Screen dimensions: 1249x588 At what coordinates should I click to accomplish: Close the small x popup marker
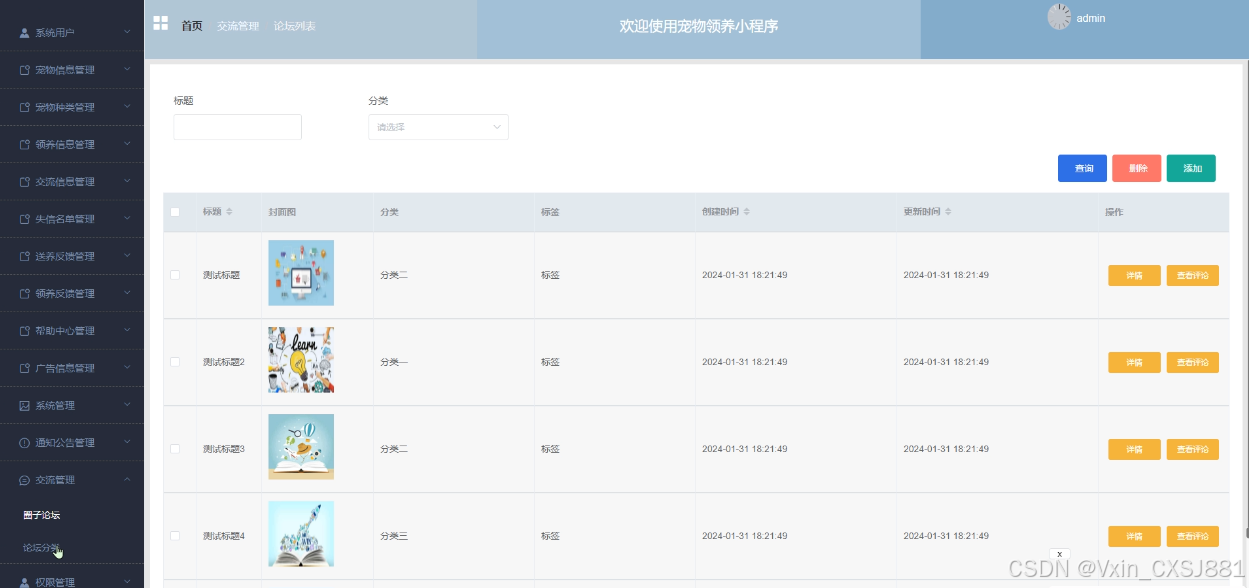pos(1059,553)
